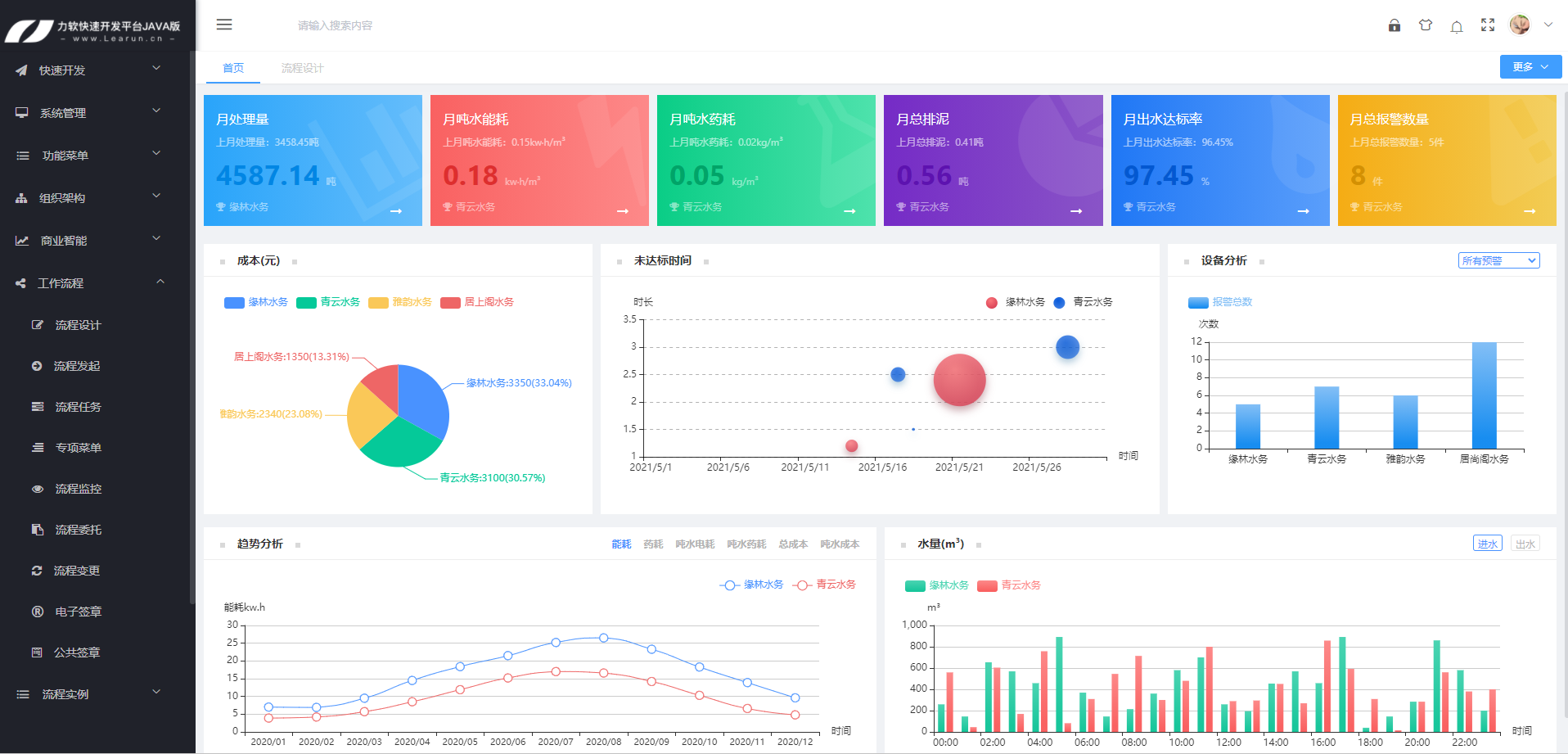Click the user avatar picture
This screenshot has height=754, width=1568.
coord(1520,25)
